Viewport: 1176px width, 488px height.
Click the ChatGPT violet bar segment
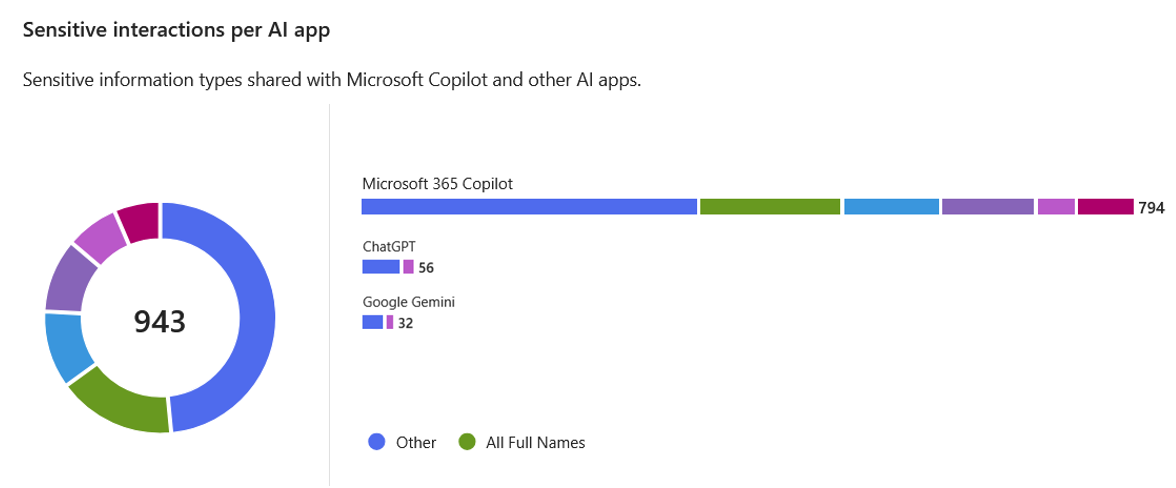tap(408, 267)
